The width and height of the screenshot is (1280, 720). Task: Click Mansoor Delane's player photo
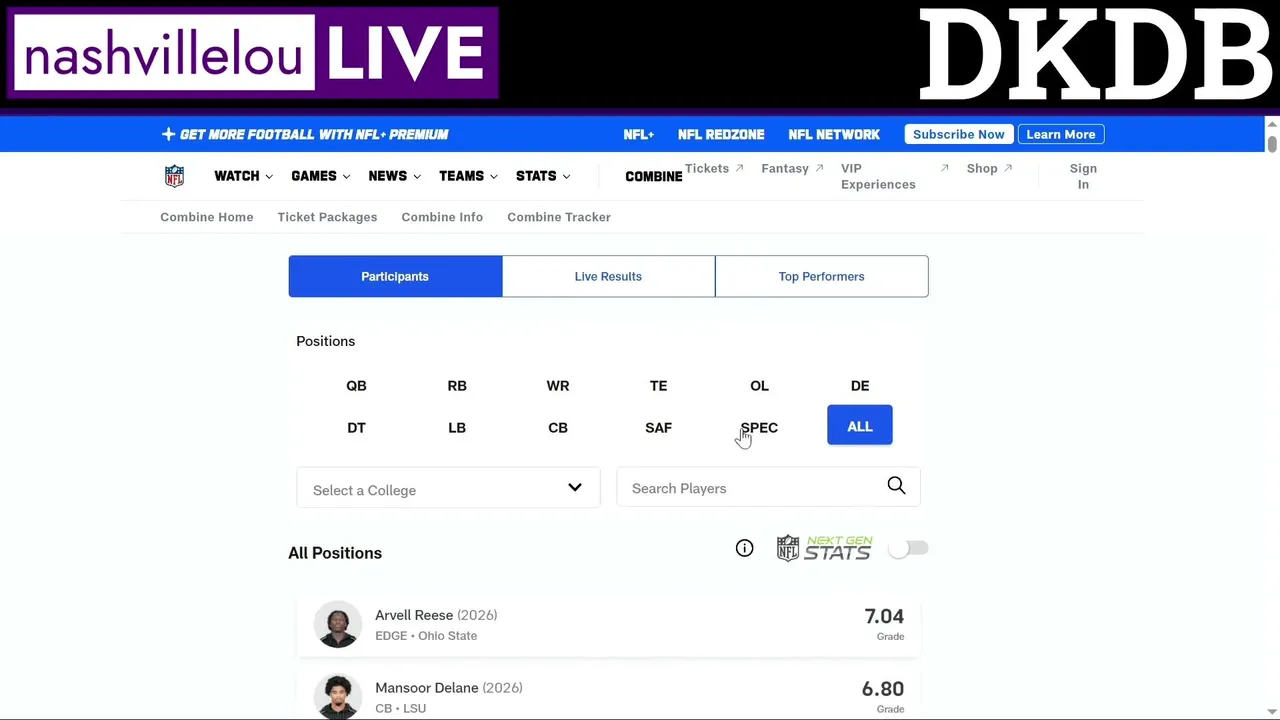[x=338, y=696]
